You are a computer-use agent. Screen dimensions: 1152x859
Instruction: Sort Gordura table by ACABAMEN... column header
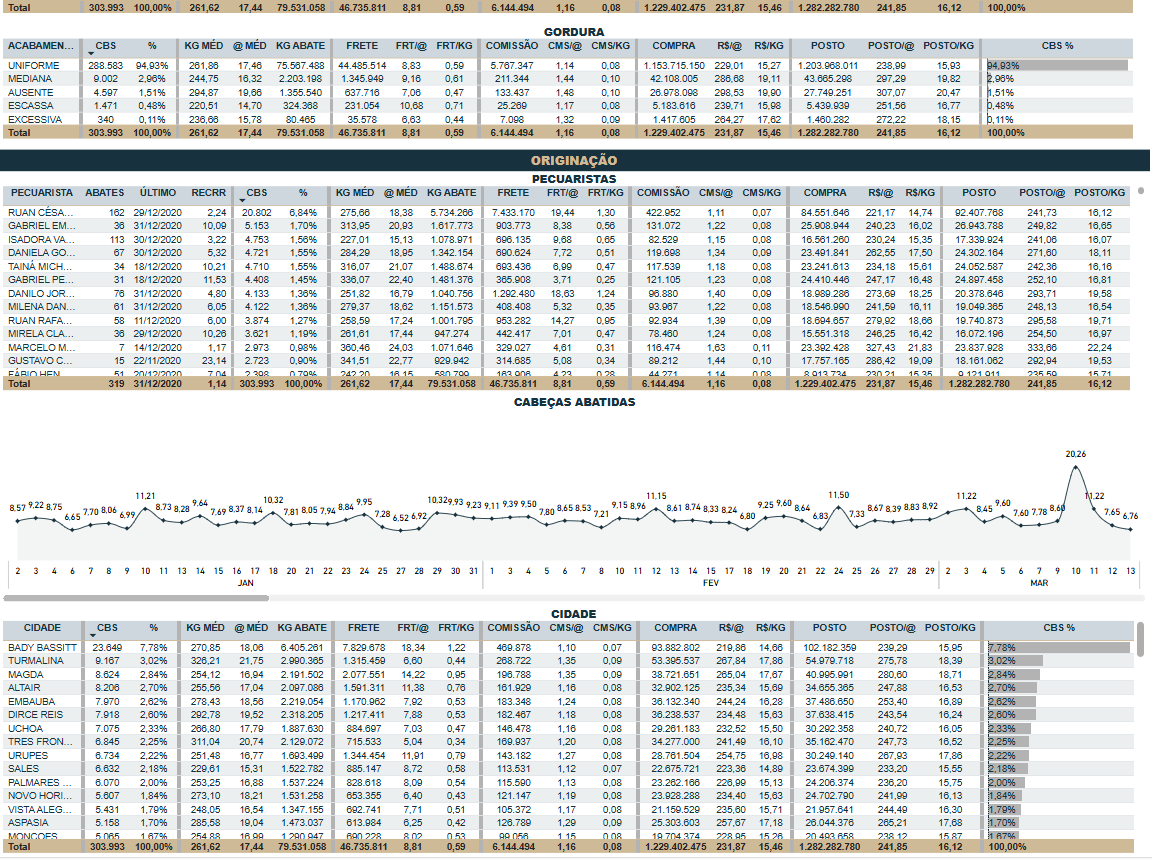tap(40, 46)
